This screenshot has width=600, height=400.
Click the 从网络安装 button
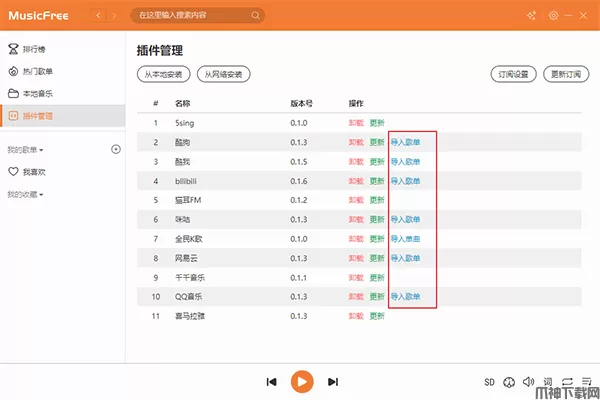click(223, 74)
